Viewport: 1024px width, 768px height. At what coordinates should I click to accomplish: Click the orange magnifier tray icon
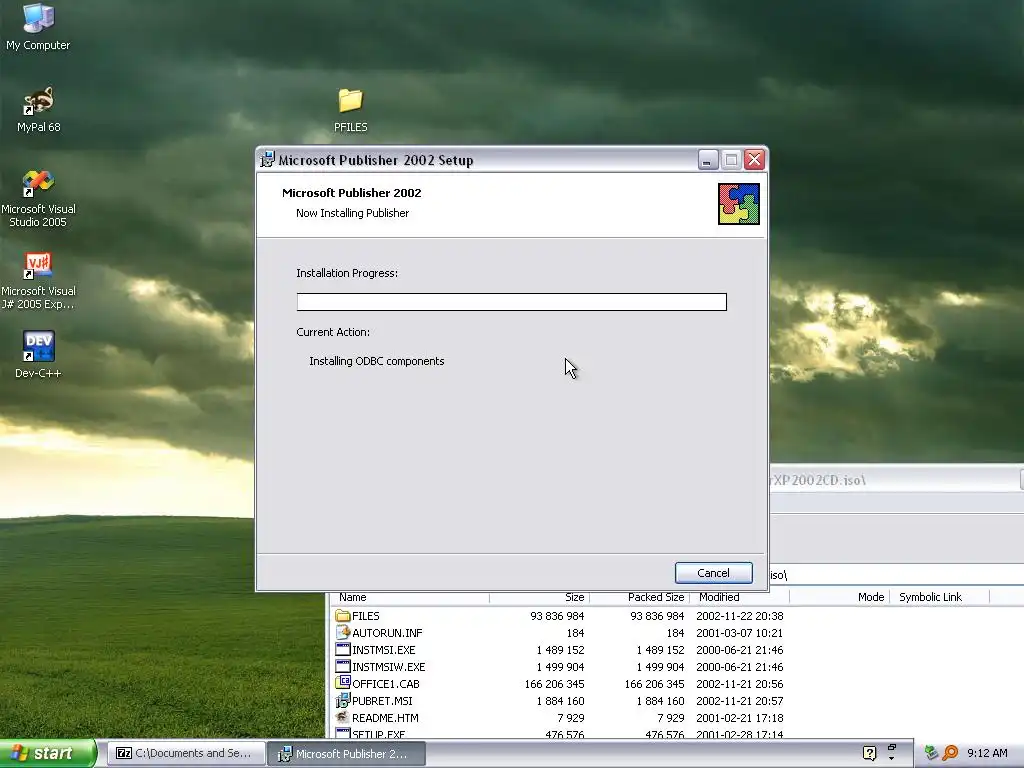(950, 753)
